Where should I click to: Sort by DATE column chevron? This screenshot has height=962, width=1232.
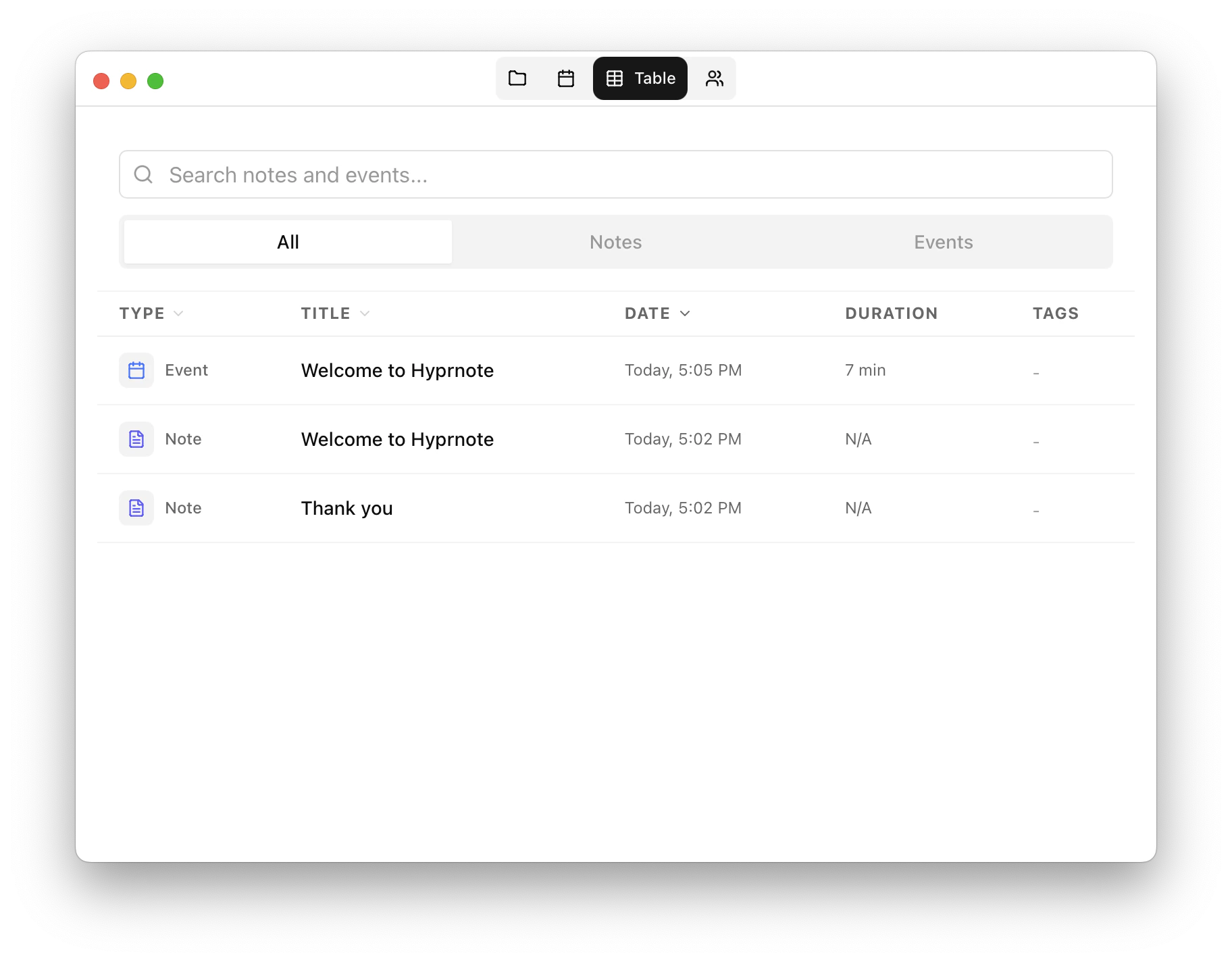click(685, 313)
